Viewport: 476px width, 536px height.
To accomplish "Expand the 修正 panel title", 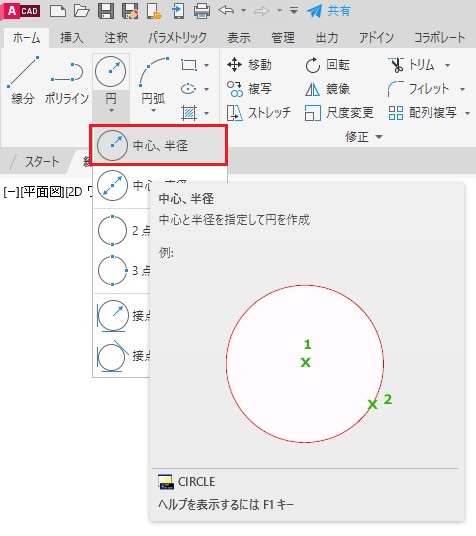I will (363, 137).
